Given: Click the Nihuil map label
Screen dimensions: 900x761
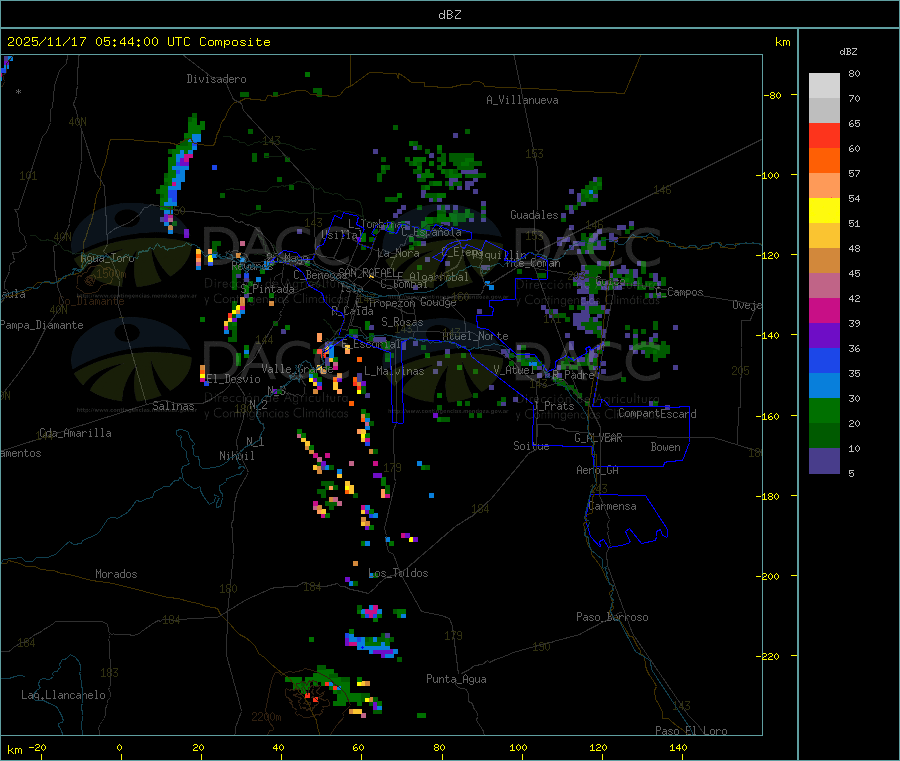Looking at the screenshot, I should (237, 456).
